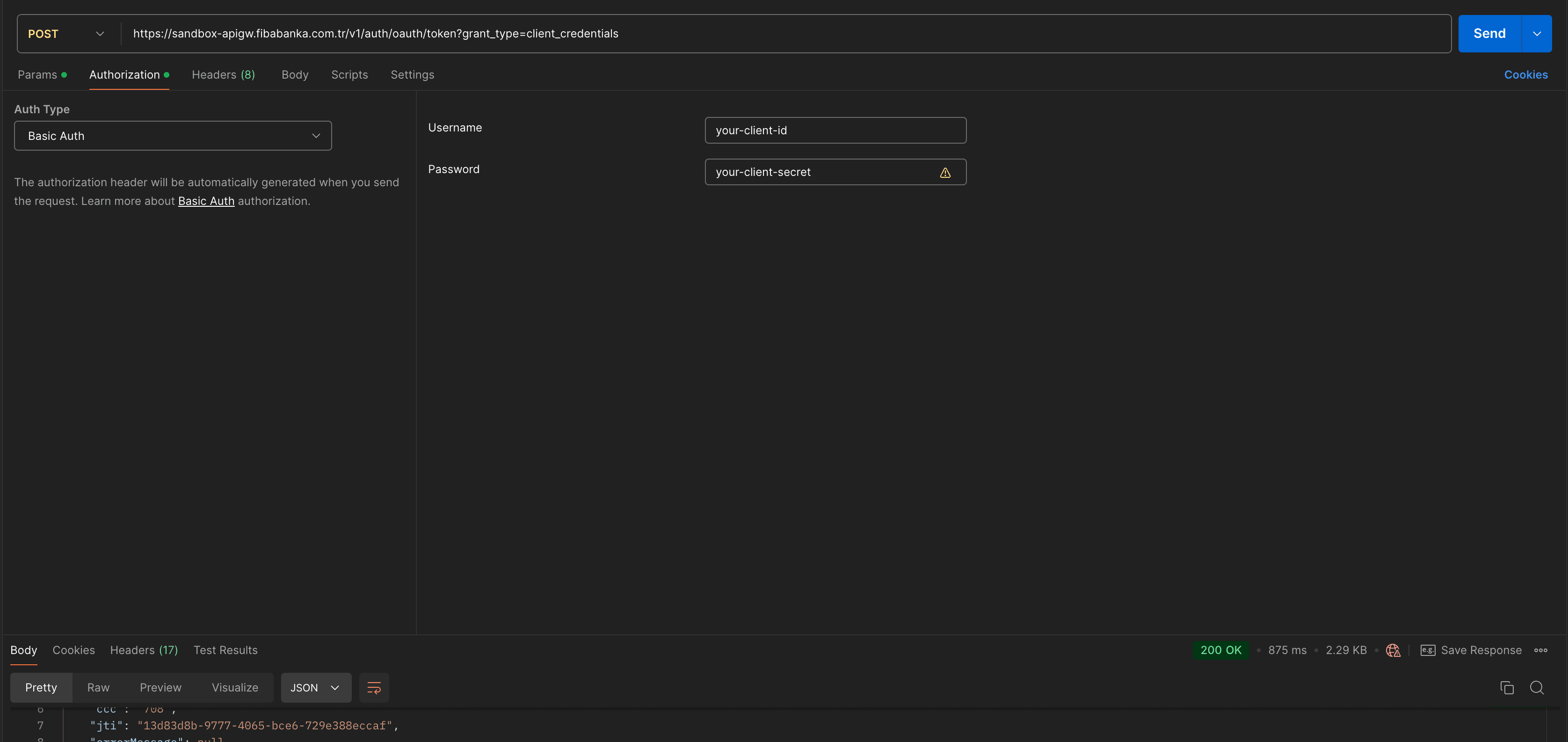The width and height of the screenshot is (1568, 742).
Task: Switch response to Preview view
Action: (x=161, y=687)
